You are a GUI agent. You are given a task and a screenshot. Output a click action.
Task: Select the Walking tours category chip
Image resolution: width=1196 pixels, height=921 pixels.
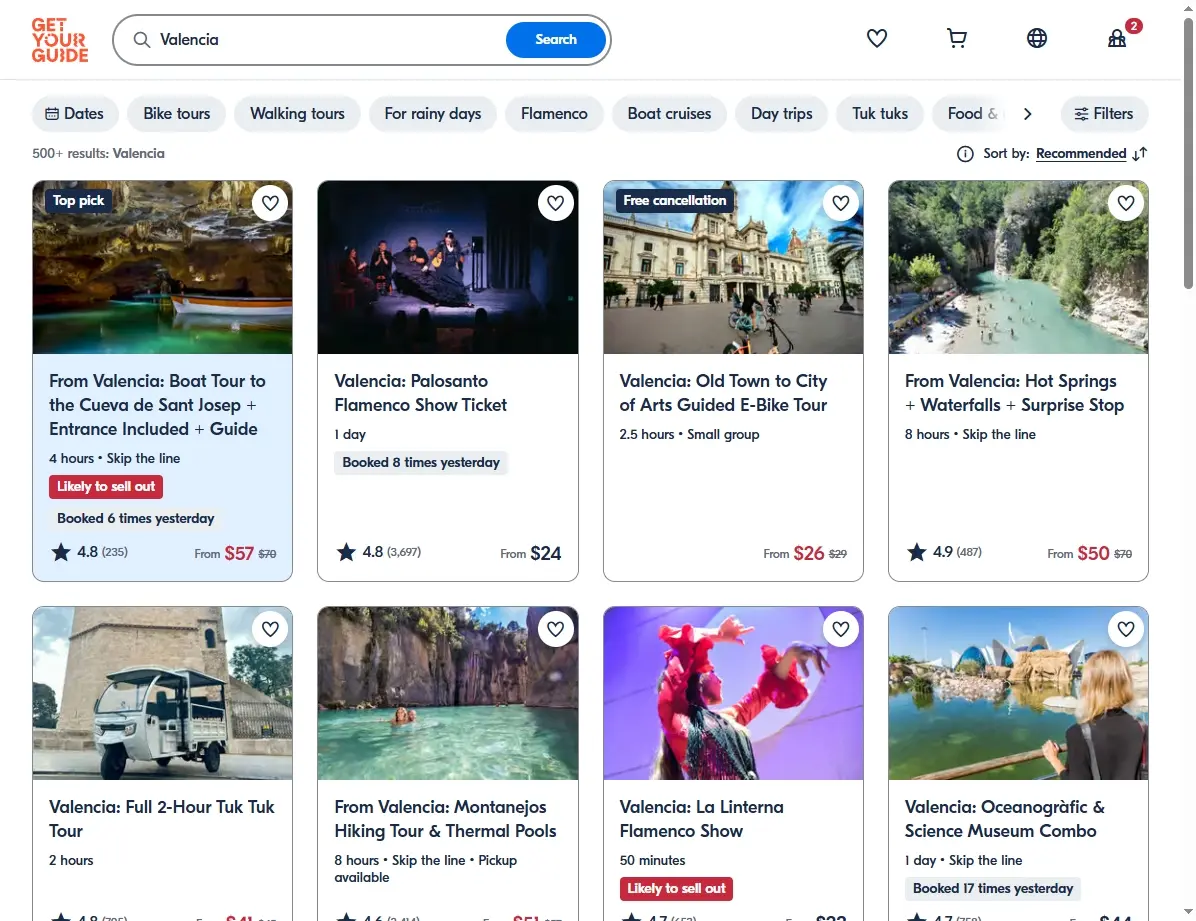[297, 114]
